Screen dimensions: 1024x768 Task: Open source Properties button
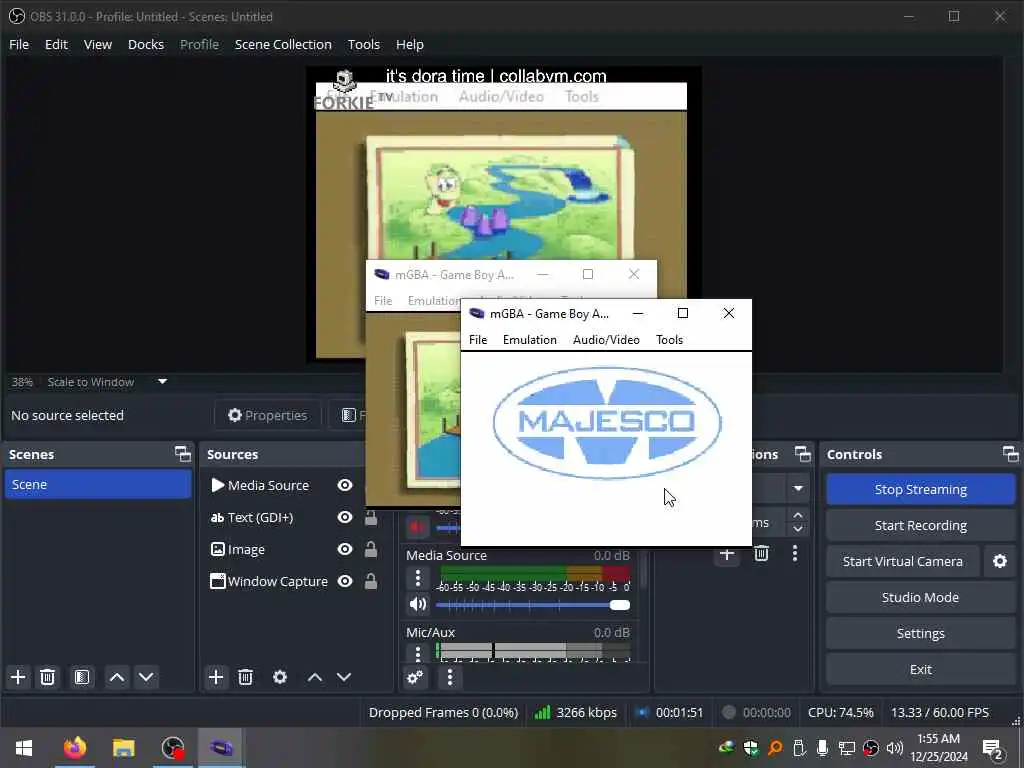(268, 415)
